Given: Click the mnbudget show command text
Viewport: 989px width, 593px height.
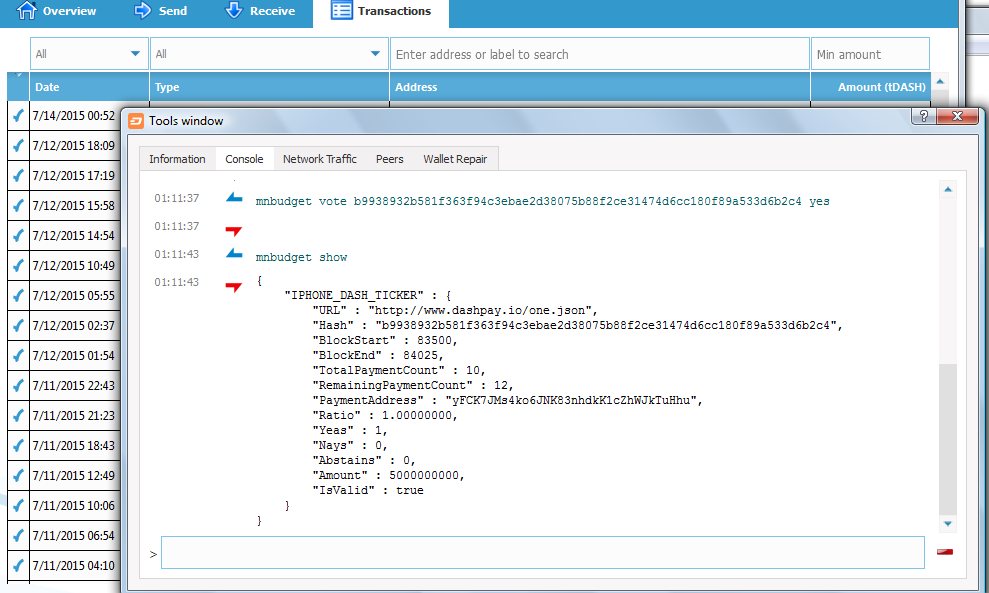Looking at the screenshot, I should (x=301, y=257).
